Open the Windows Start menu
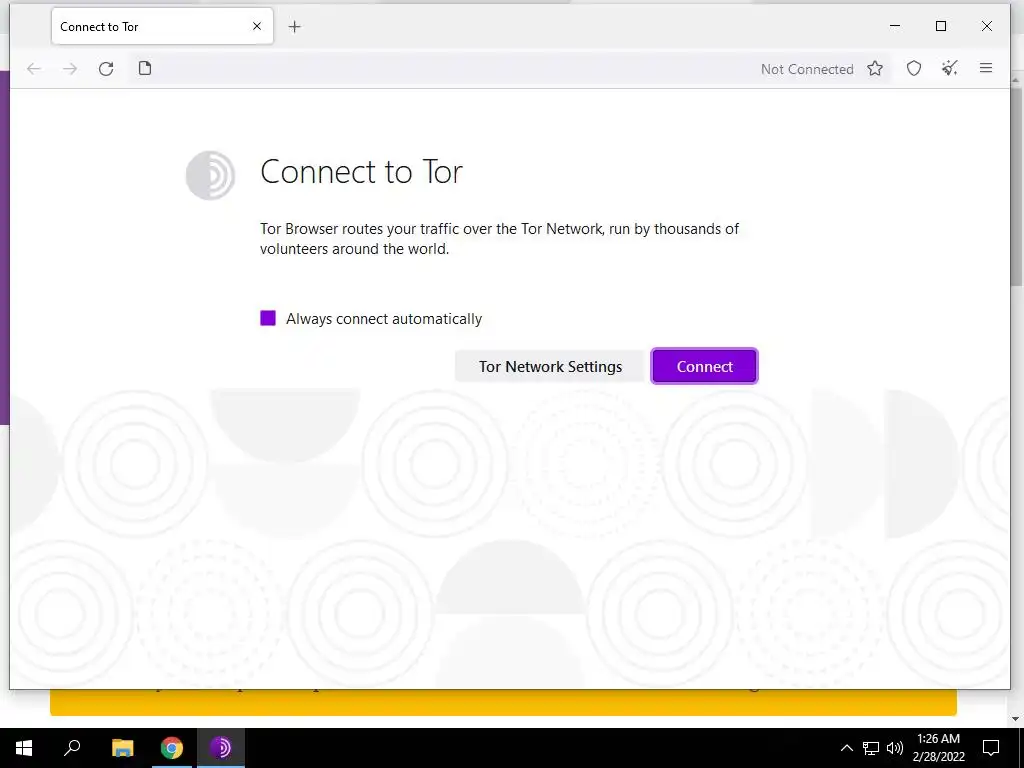The width and height of the screenshot is (1024, 768). 24,748
